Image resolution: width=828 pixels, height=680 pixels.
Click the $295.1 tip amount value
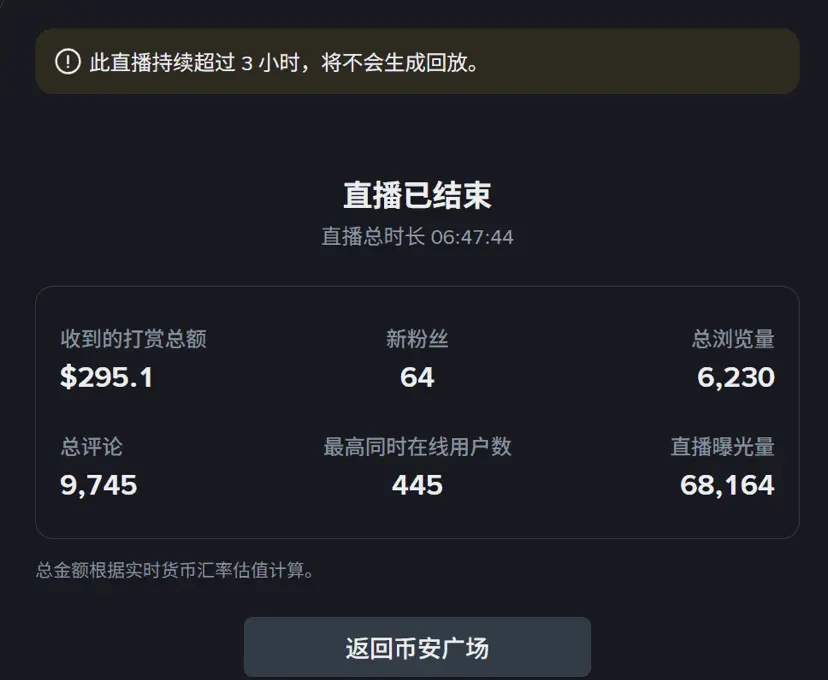[x=107, y=377]
